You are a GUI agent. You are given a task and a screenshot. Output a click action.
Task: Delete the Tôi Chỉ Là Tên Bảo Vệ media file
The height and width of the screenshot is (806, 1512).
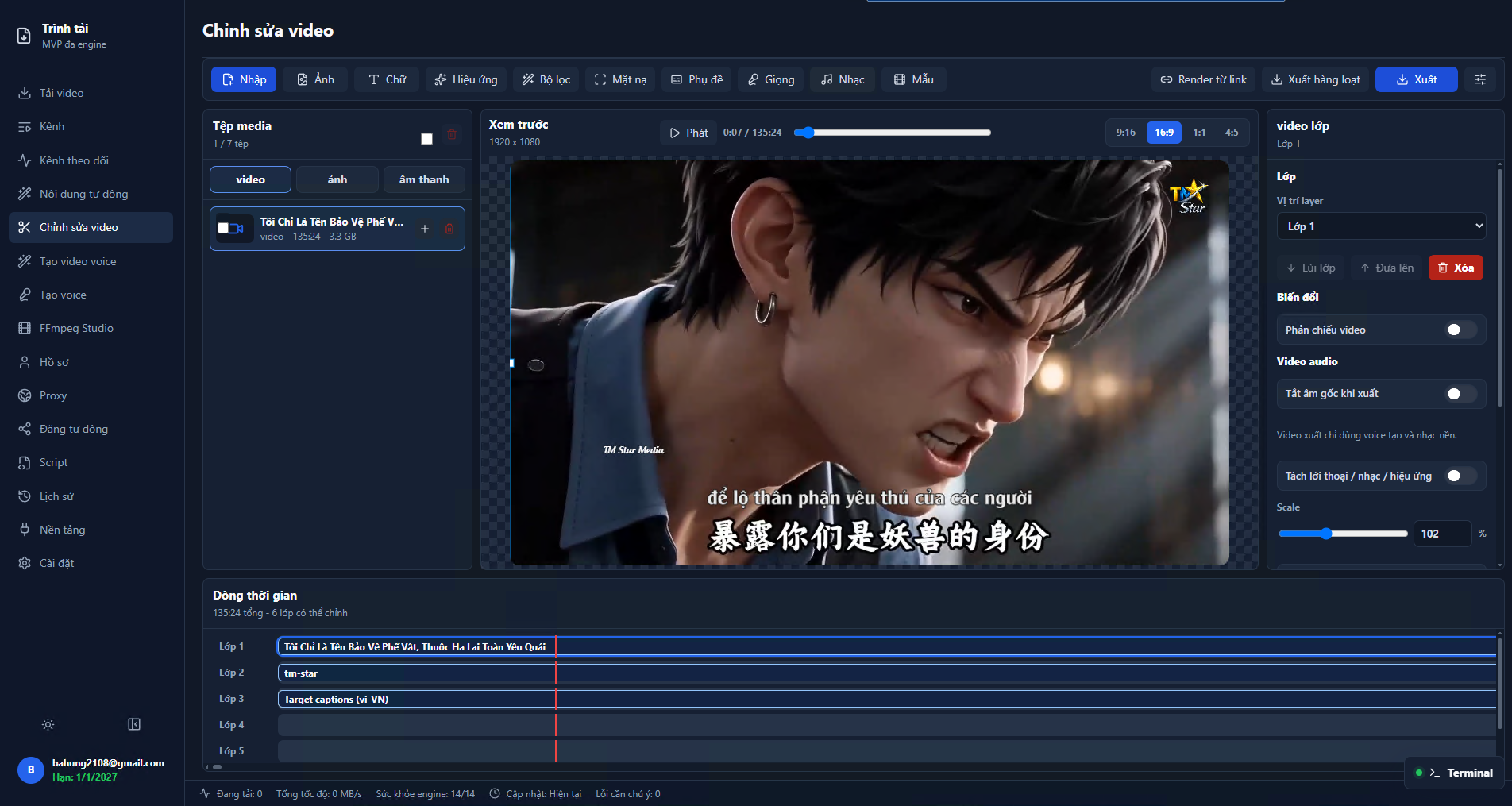[x=449, y=229]
